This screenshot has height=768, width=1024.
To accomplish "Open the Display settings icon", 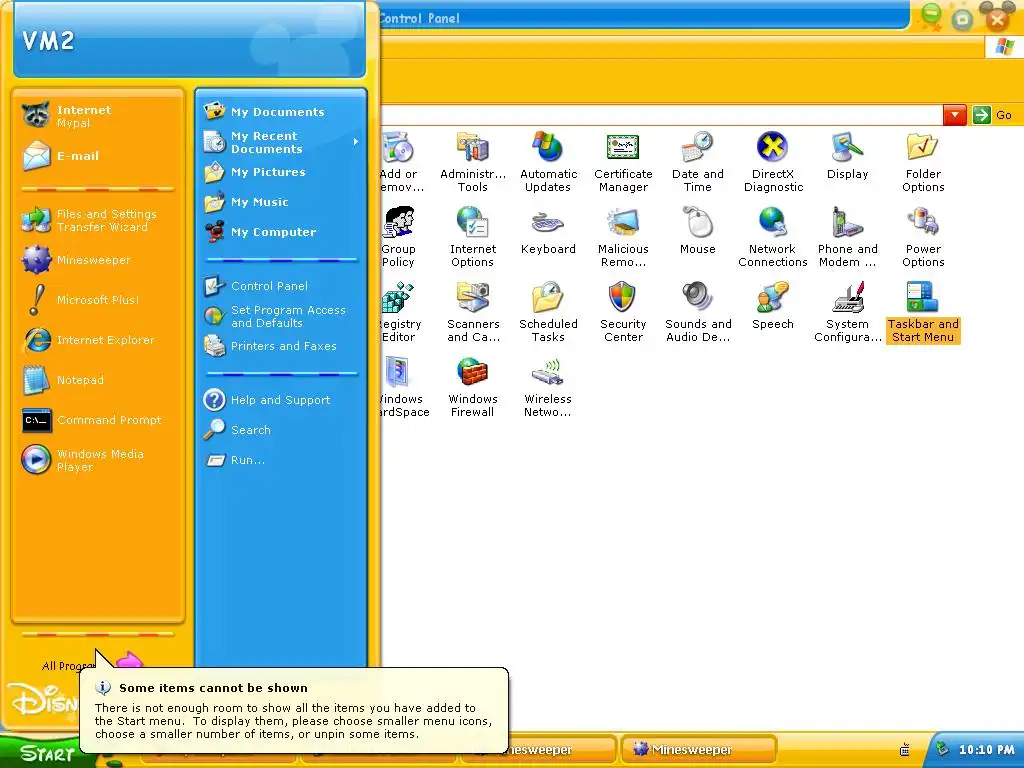I will point(848,157).
